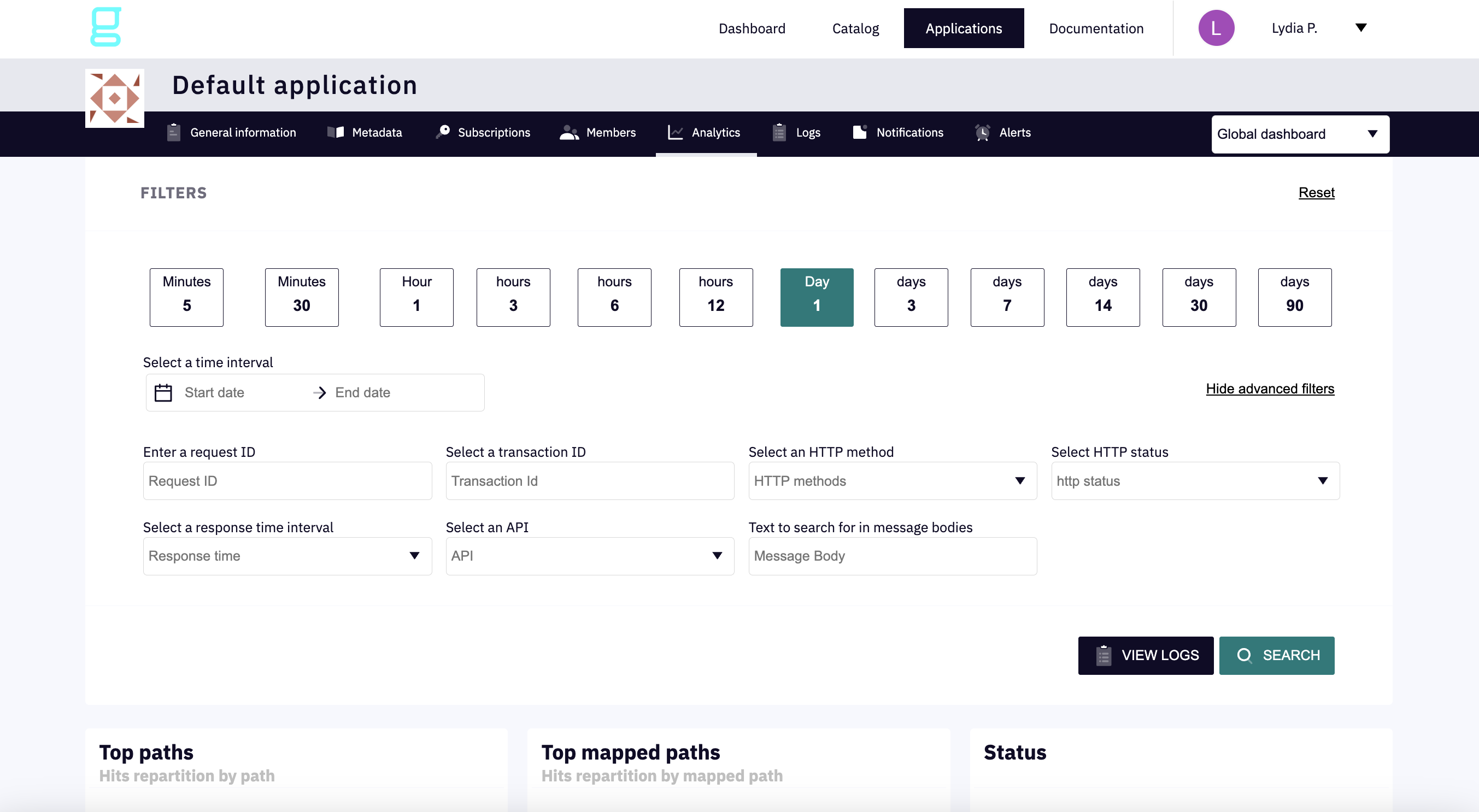The image size is (1479, 812).
Task: Click the Members people icon
Action: tap(568, 133)
